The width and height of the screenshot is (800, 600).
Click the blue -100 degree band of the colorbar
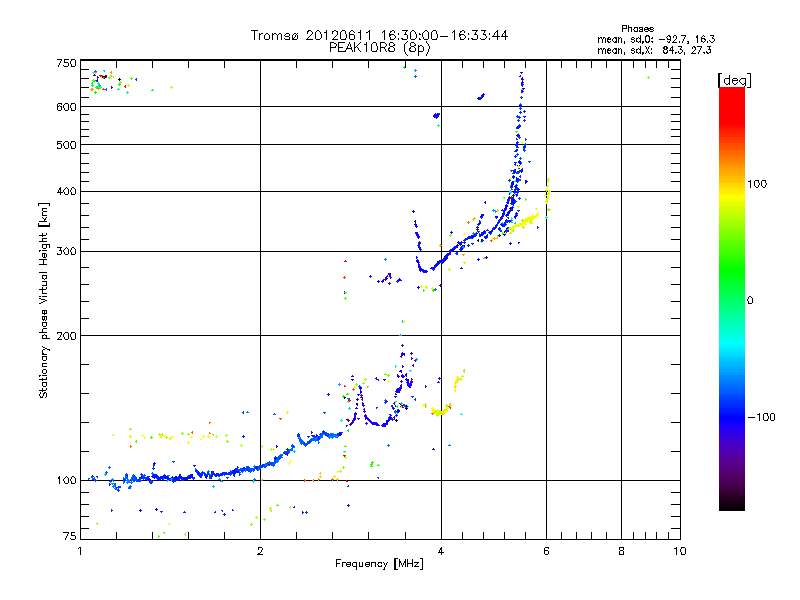pyautogui.click(x=732, y=416)
